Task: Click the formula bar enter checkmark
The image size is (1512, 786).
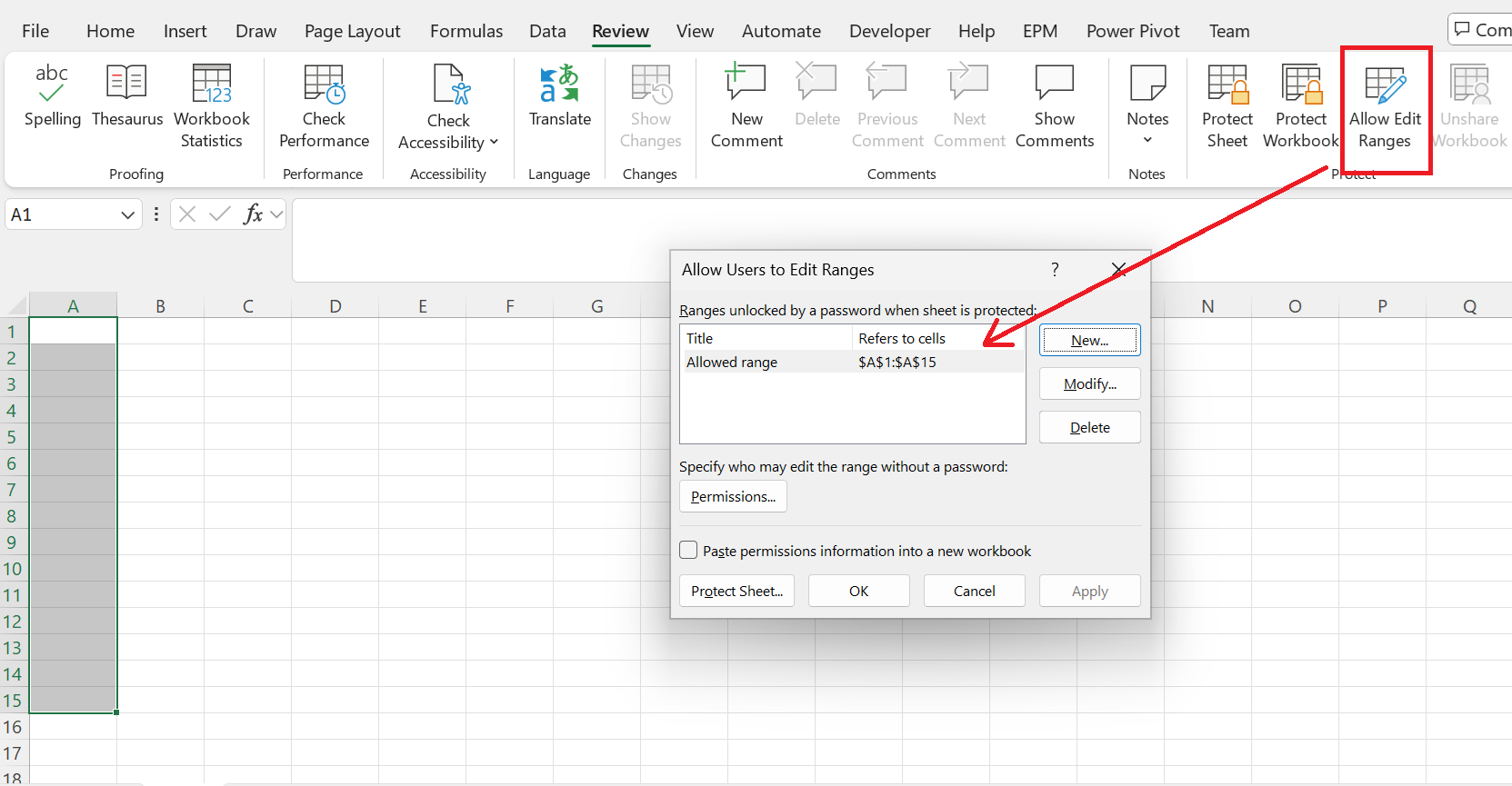Action: (219, 214)
